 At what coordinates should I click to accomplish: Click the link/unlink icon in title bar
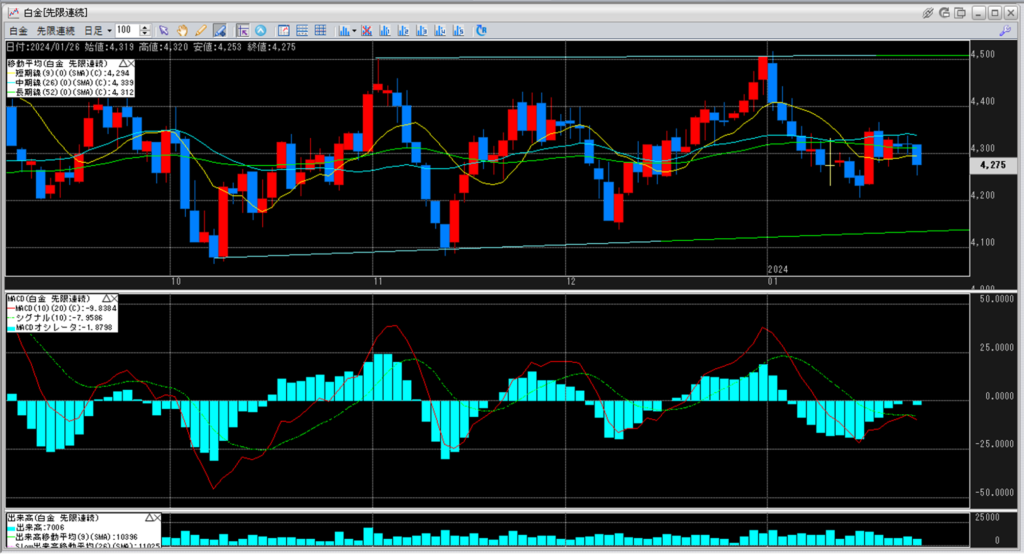coord(927,12)
